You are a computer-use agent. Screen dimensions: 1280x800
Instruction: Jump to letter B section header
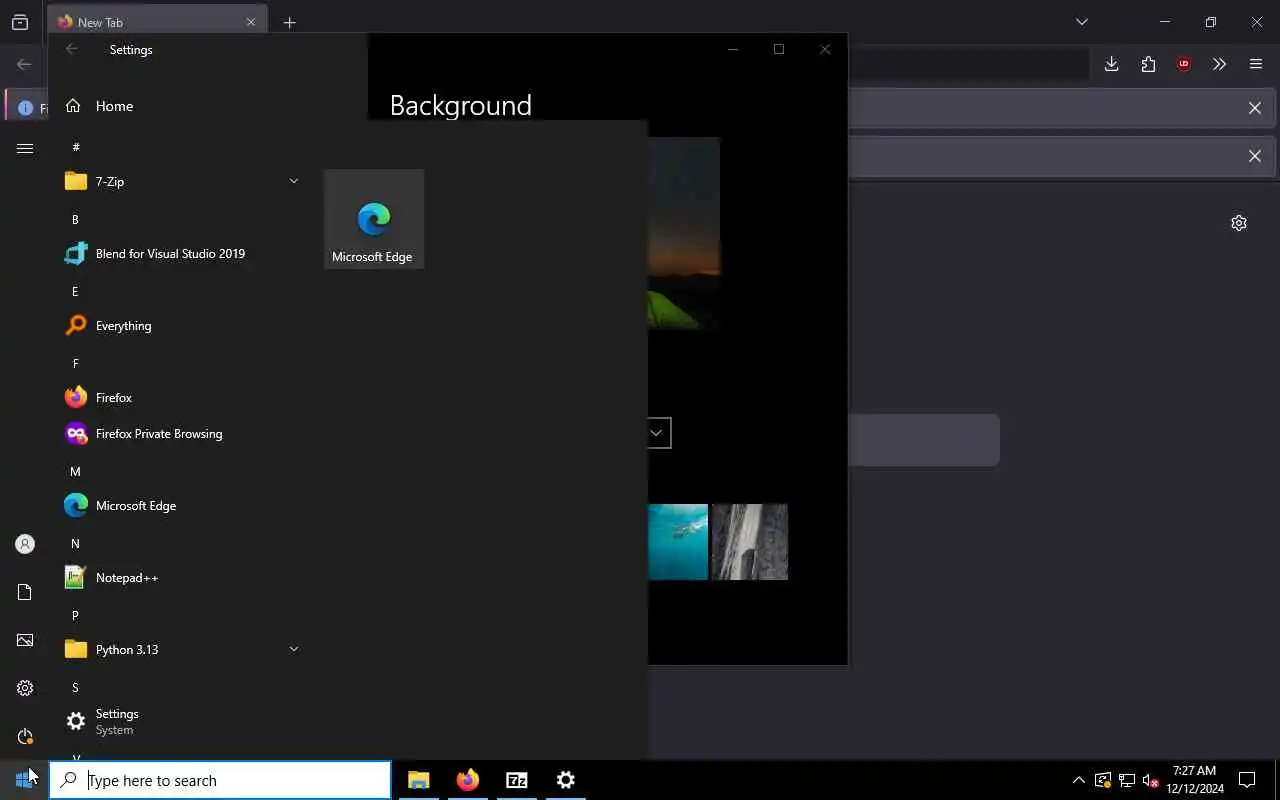(75, 219)
